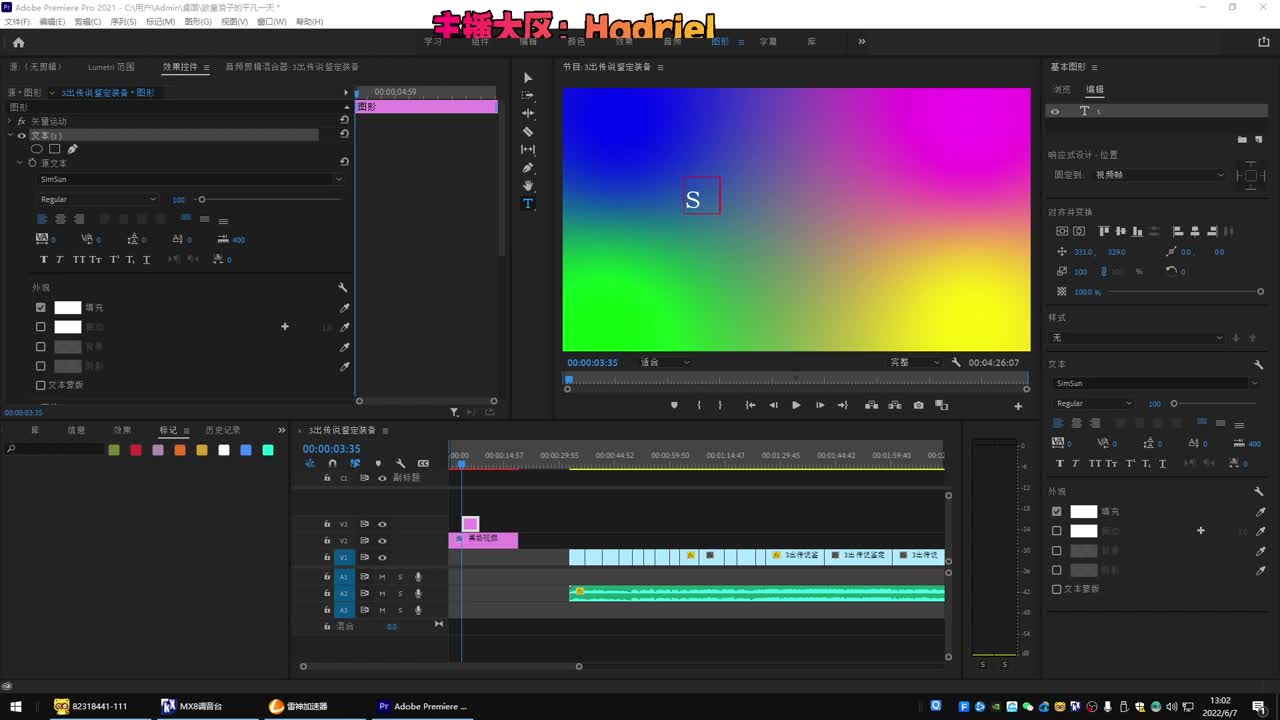Create rectangle mask in Effect Controls

click(x=55, y=149)
